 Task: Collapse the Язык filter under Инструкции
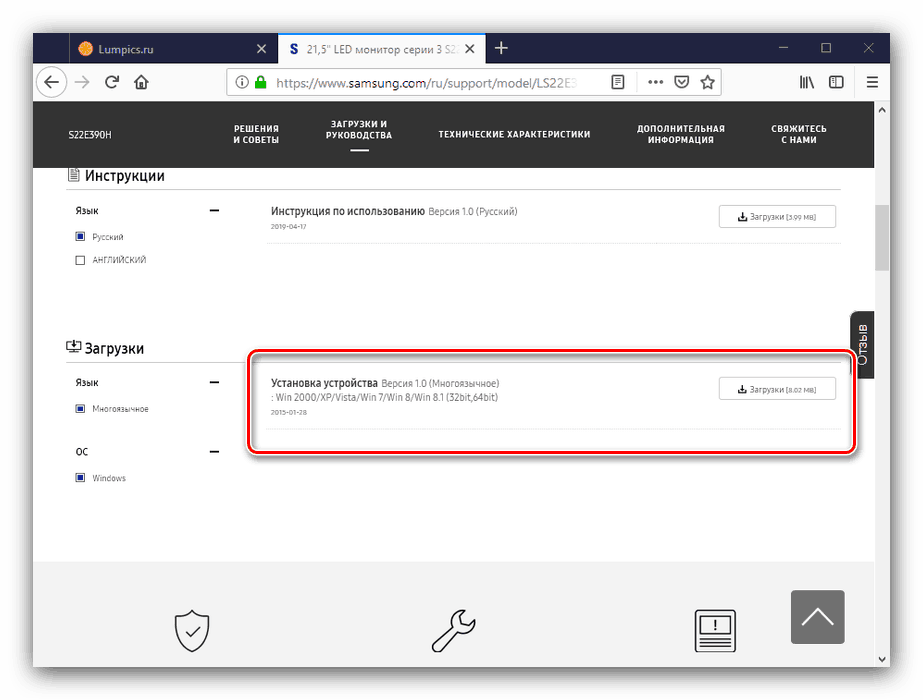tap(214, 210)
